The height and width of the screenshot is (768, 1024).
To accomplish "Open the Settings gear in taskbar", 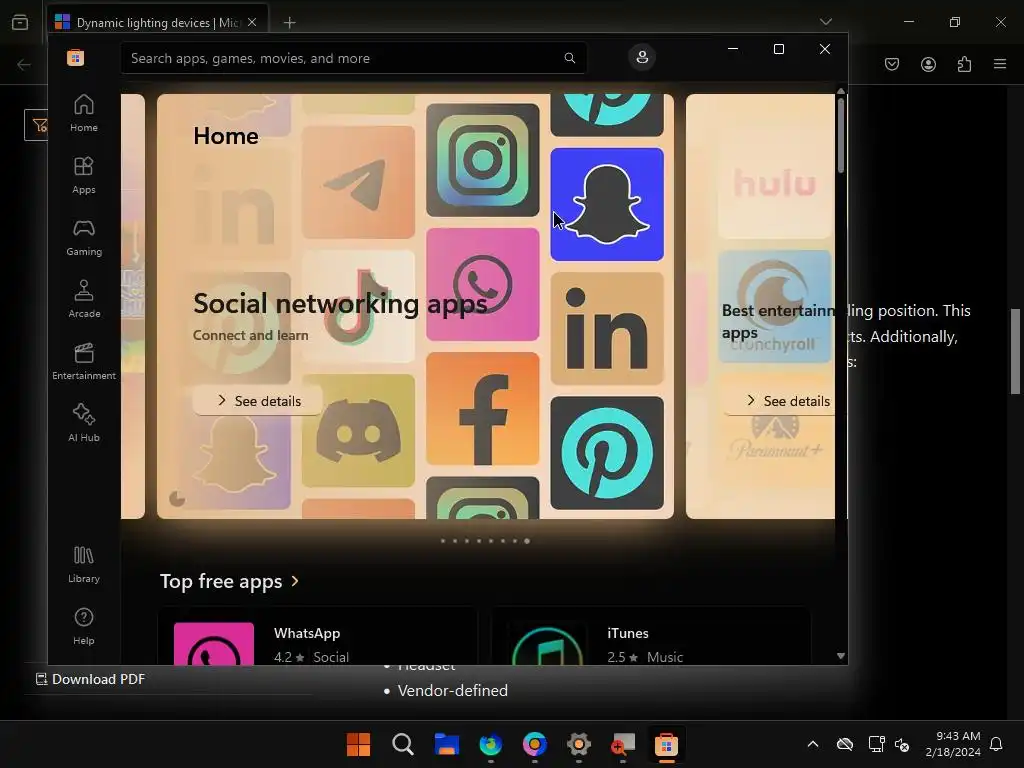I will [x=579, y=744].
